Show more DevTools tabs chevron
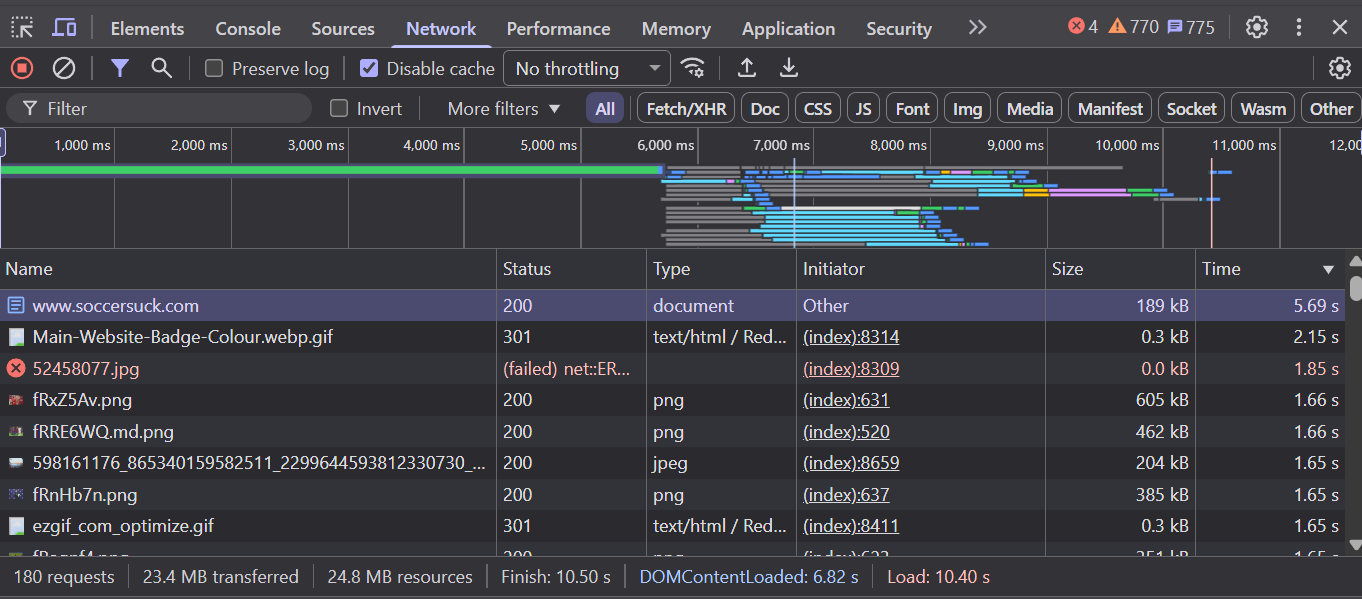 pyautogui.click(x=977, y=28)
